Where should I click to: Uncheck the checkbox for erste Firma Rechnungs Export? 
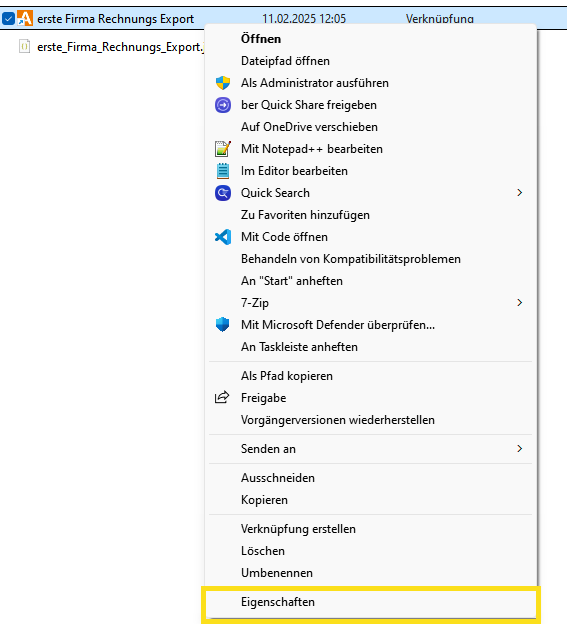coord(9,18)
